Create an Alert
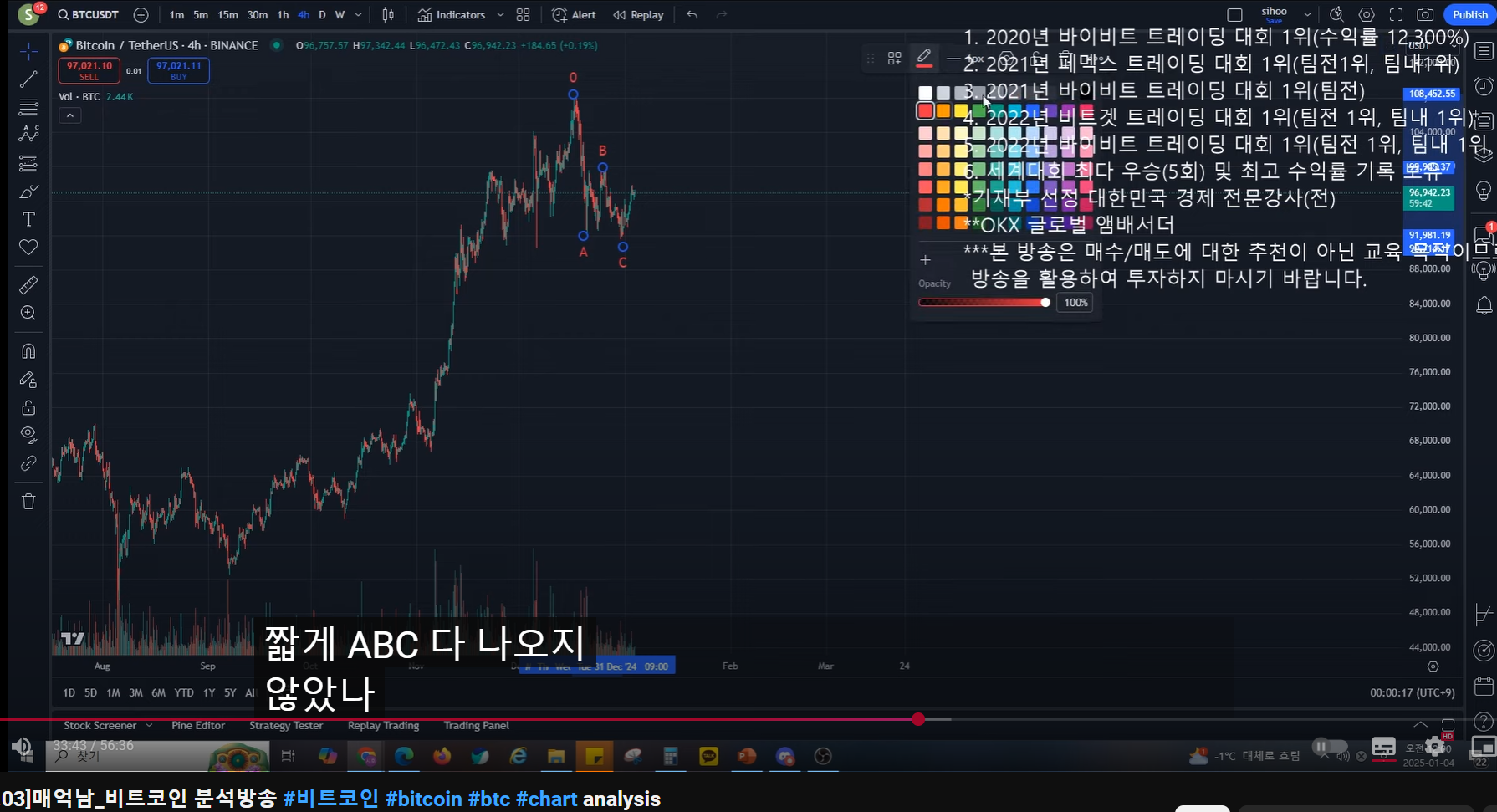This screenshot has width=1497, height=812. pyautogui.click(x=574, y=14)
